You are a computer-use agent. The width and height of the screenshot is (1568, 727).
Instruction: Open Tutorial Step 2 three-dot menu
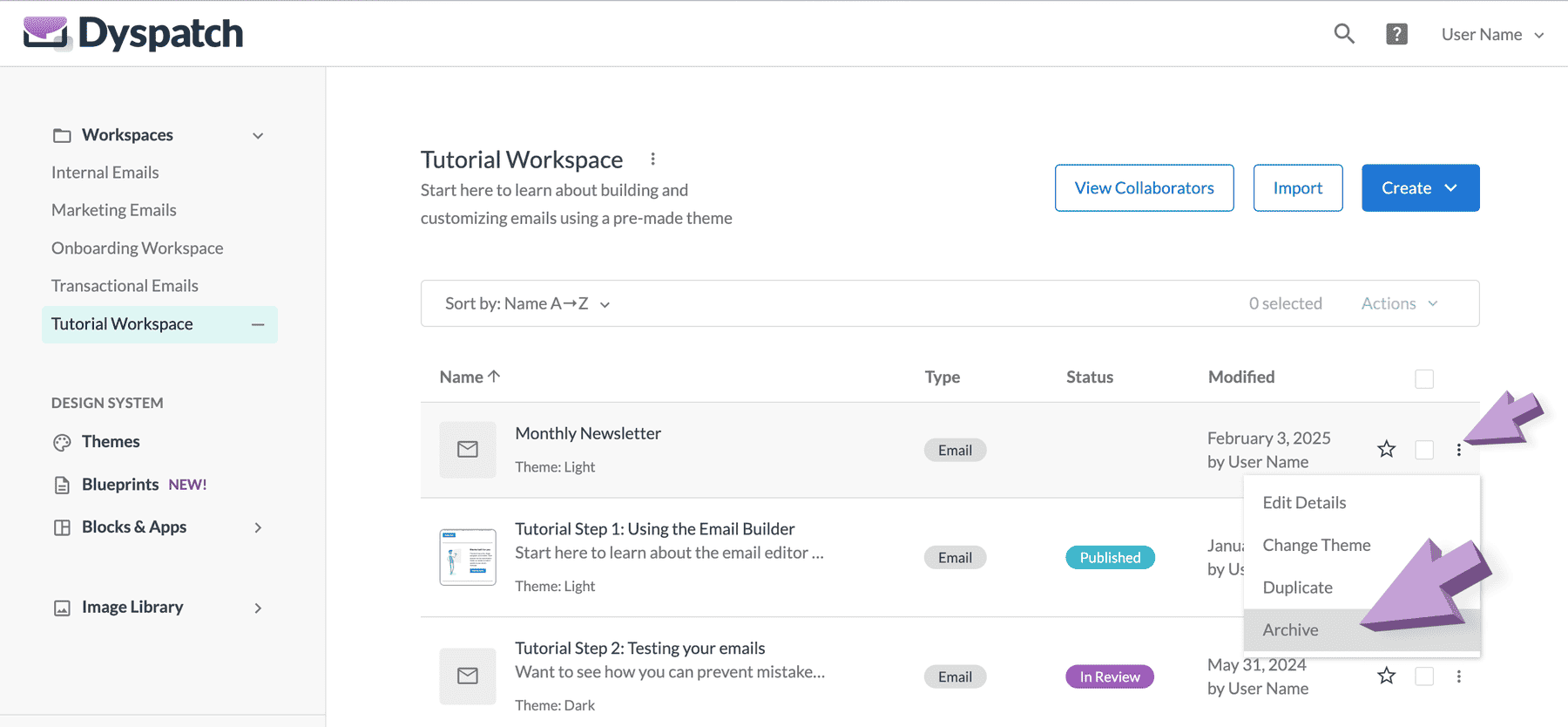(1459, 676)
